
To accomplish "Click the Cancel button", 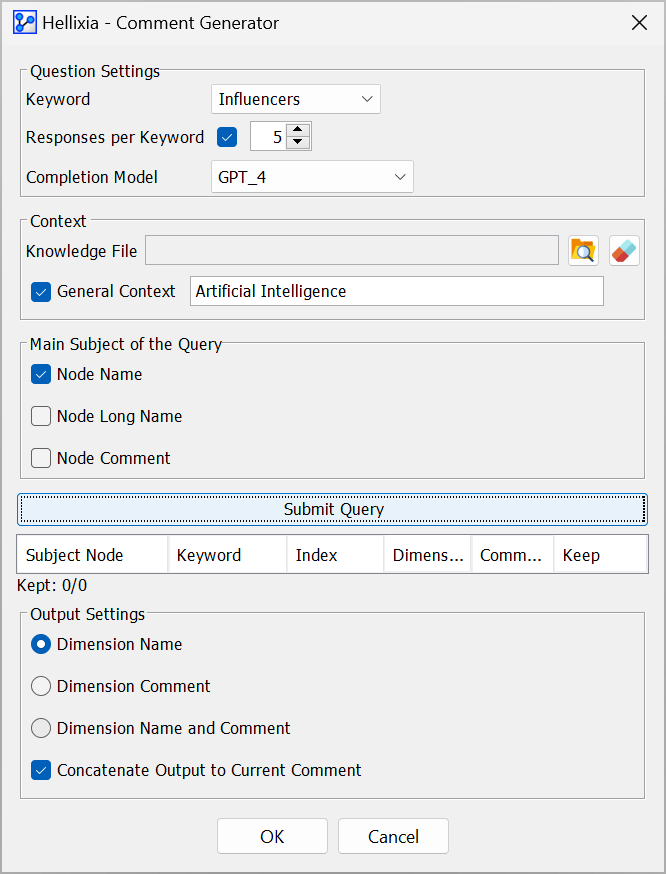I will pyautogui.click(x=393, y=837).
